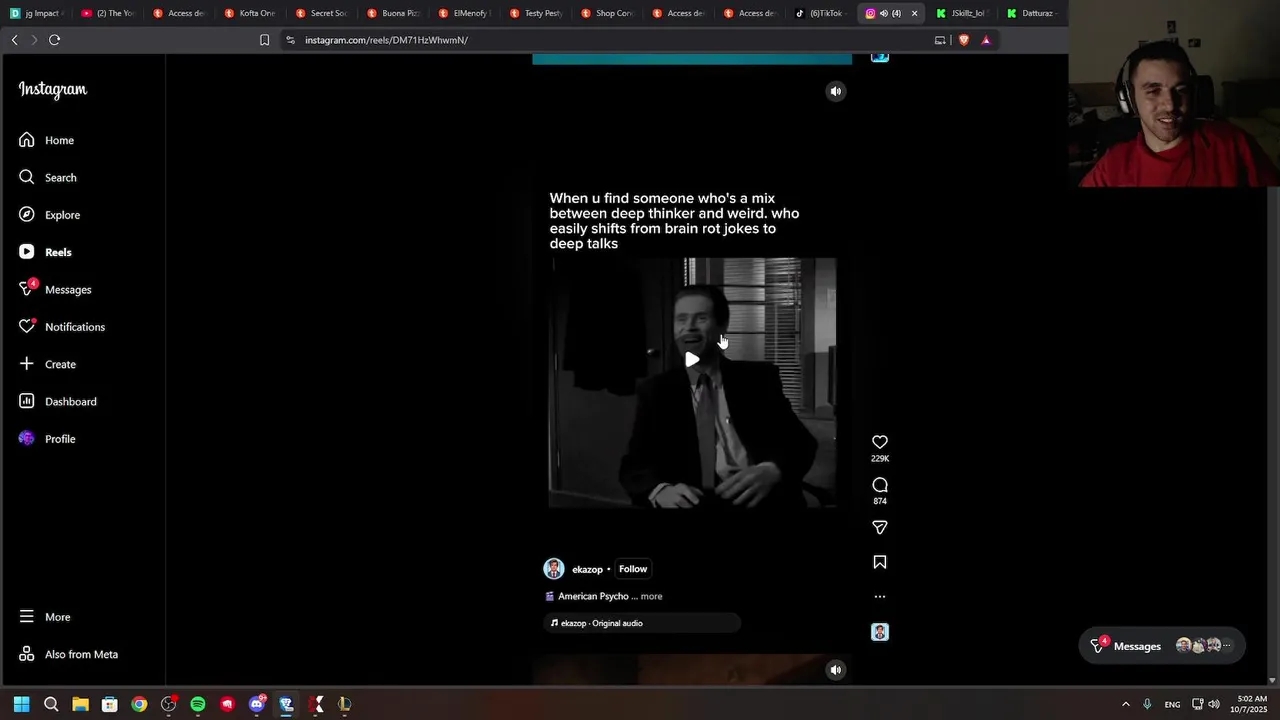Switch to Shop Comp tab
Screen dimensions: 1280x720
607,13
